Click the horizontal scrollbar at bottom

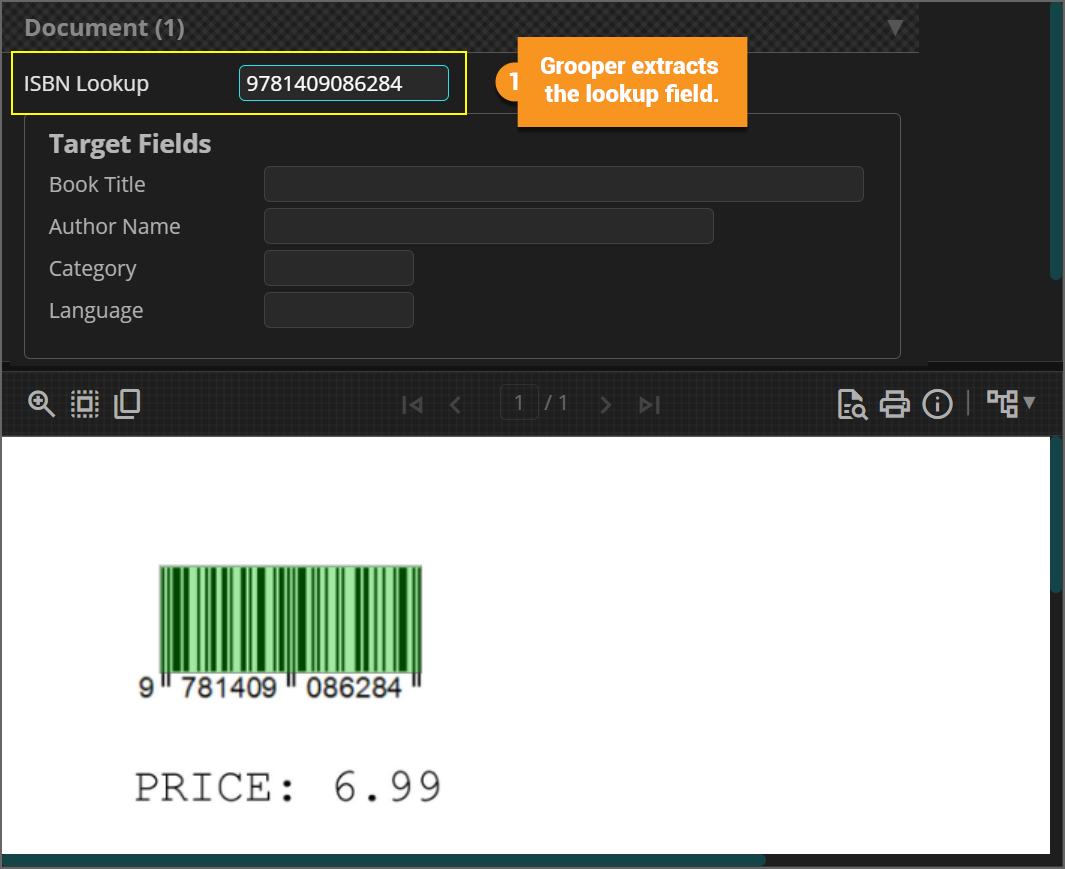[384, 860]
